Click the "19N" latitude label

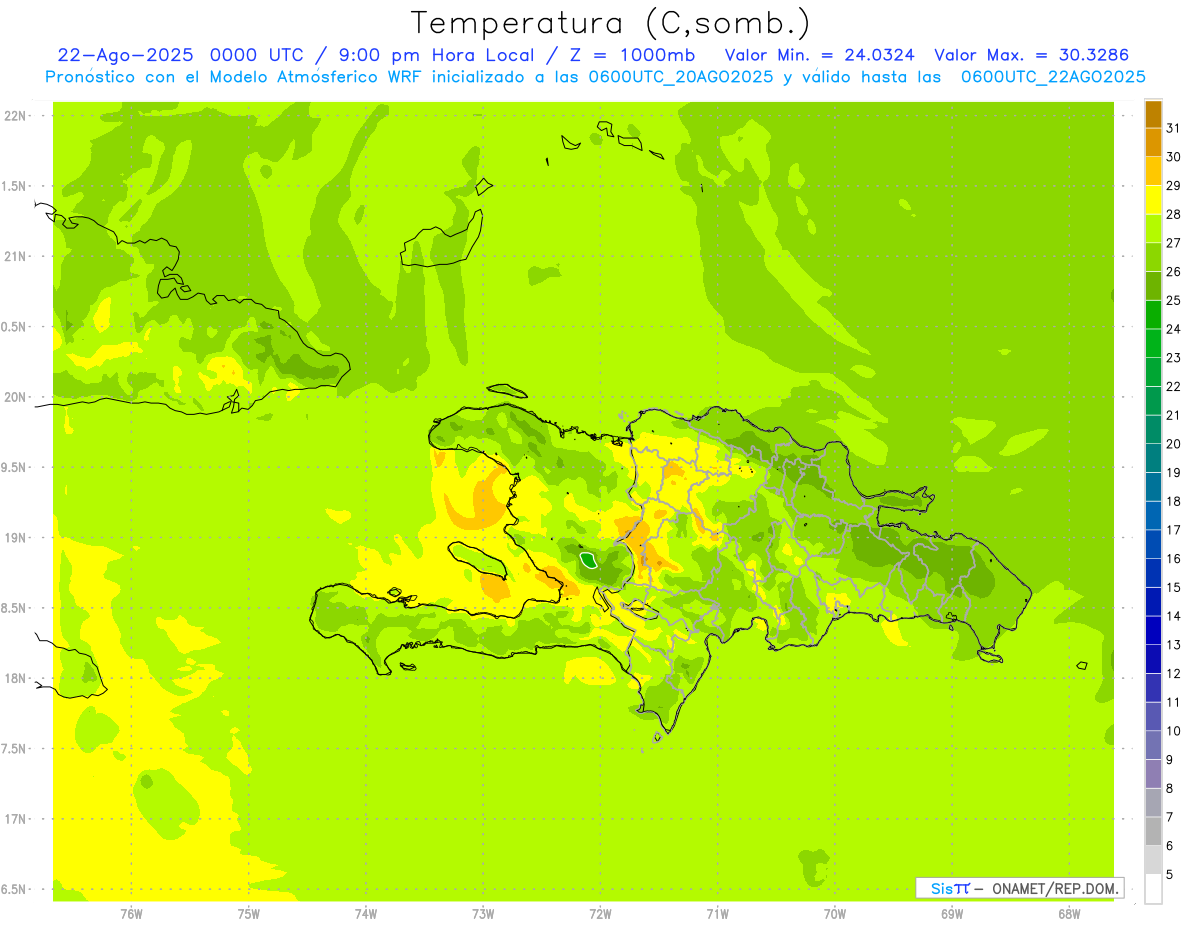point(15,537)
